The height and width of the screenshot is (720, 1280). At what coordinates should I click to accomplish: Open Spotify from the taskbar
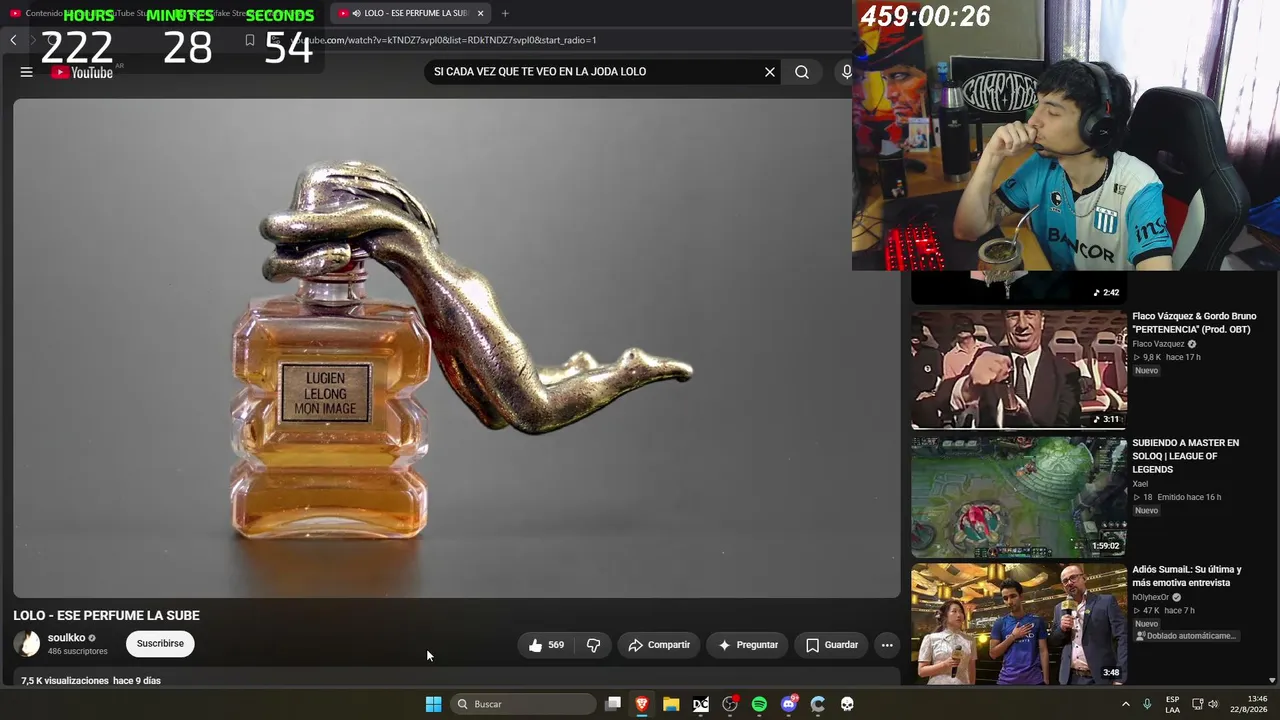(759, 704)
